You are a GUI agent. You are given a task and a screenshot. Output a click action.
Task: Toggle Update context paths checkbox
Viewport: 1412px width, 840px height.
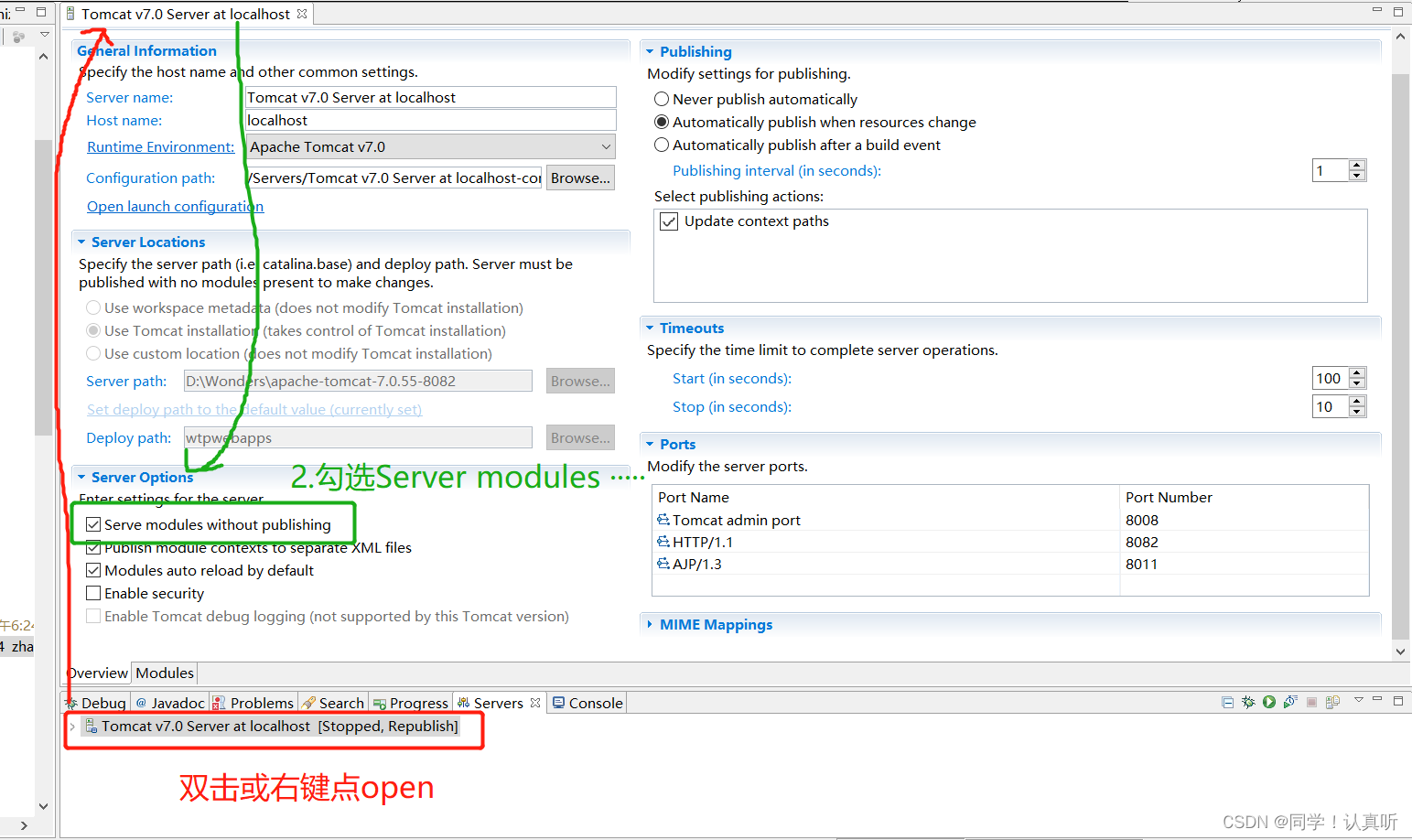669,221
